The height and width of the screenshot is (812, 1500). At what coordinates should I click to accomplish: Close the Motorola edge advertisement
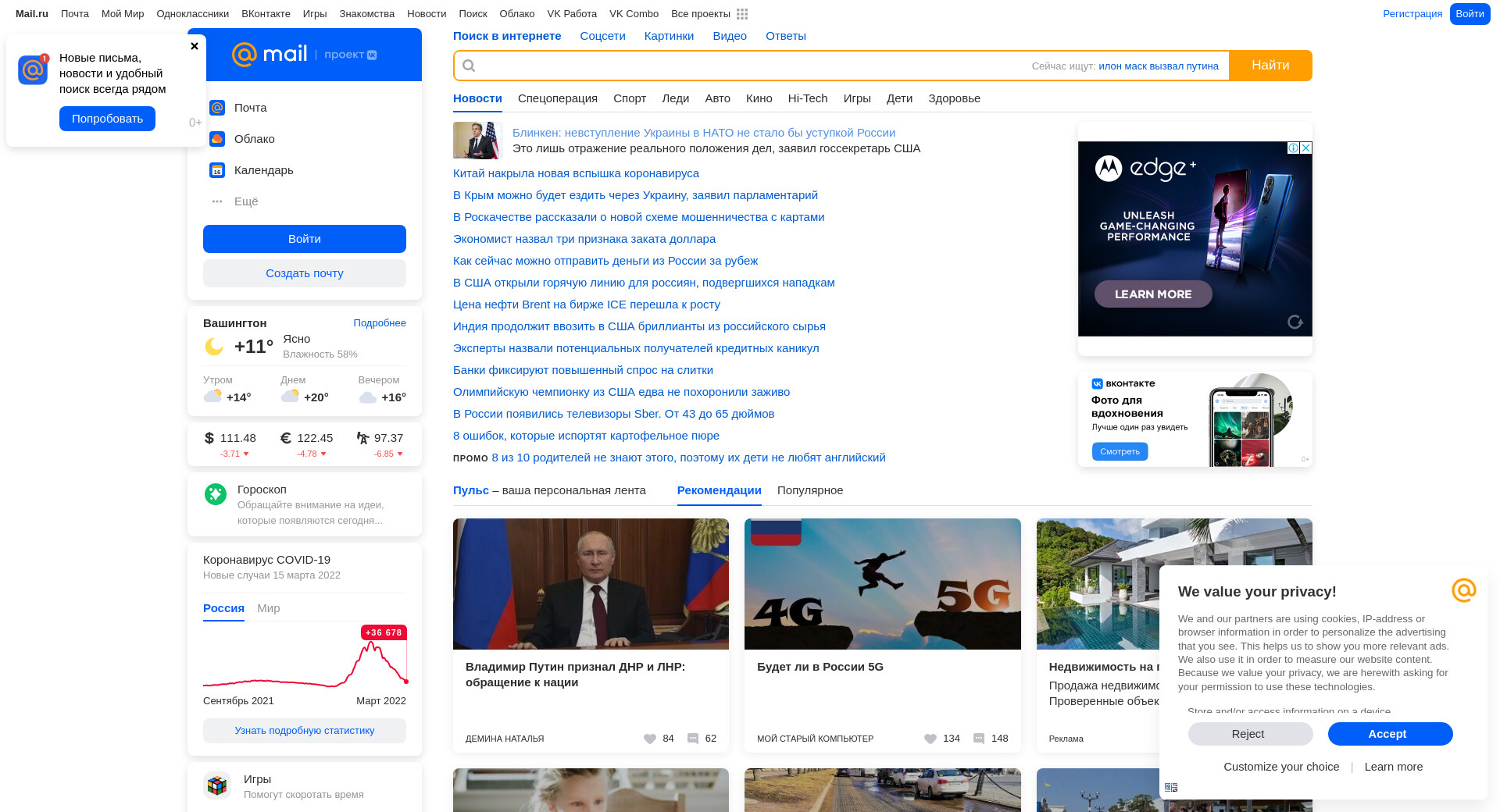tap(1306, 148)
